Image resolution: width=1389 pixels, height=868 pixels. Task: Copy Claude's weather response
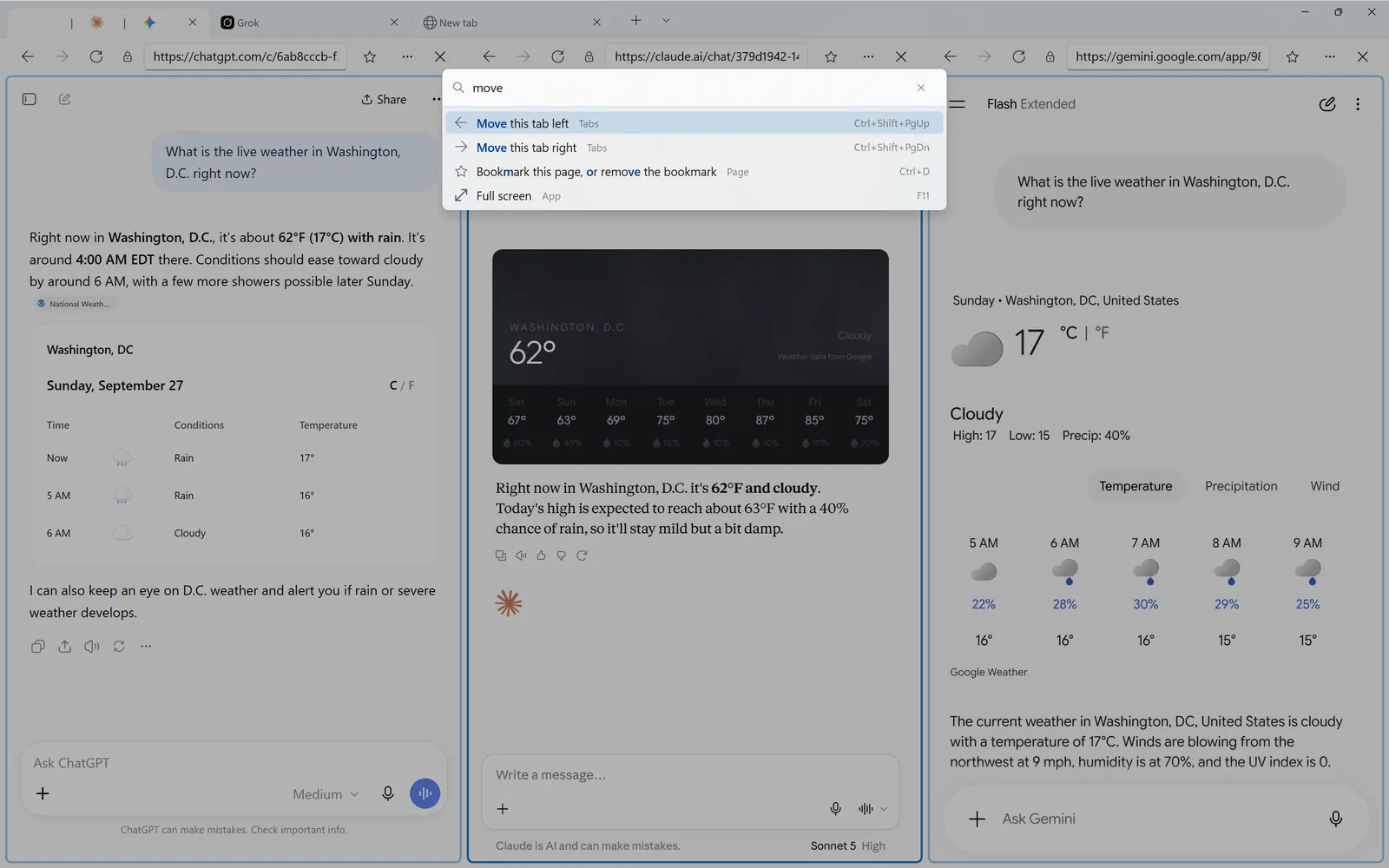pyautogui.click(x=500, y=556)
